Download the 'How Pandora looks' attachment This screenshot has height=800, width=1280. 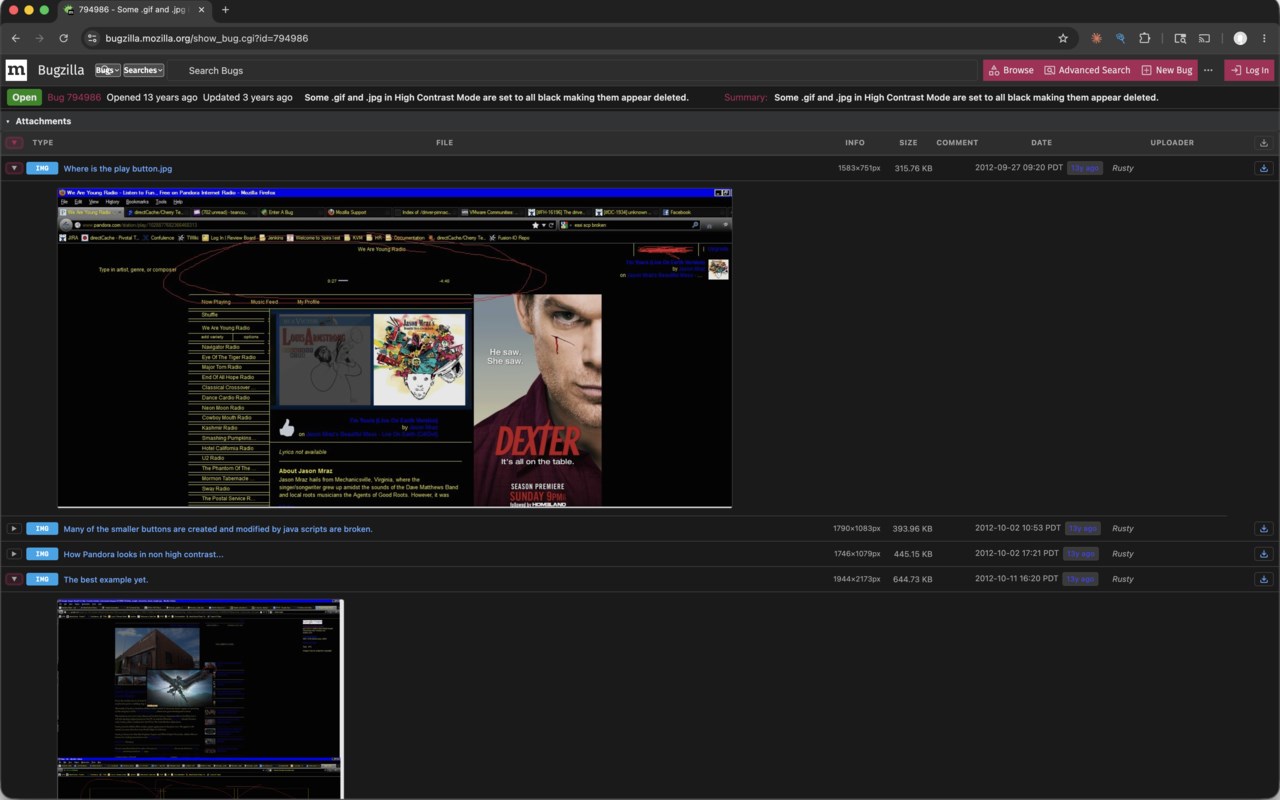[1263, 554]
